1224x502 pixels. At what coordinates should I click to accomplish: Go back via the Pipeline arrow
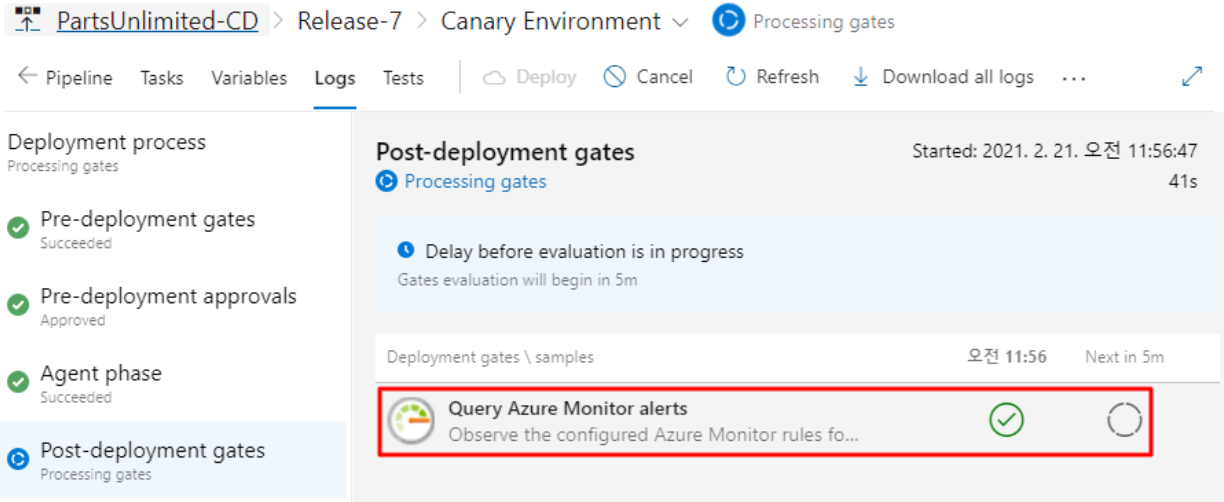[x=65, y=77]
